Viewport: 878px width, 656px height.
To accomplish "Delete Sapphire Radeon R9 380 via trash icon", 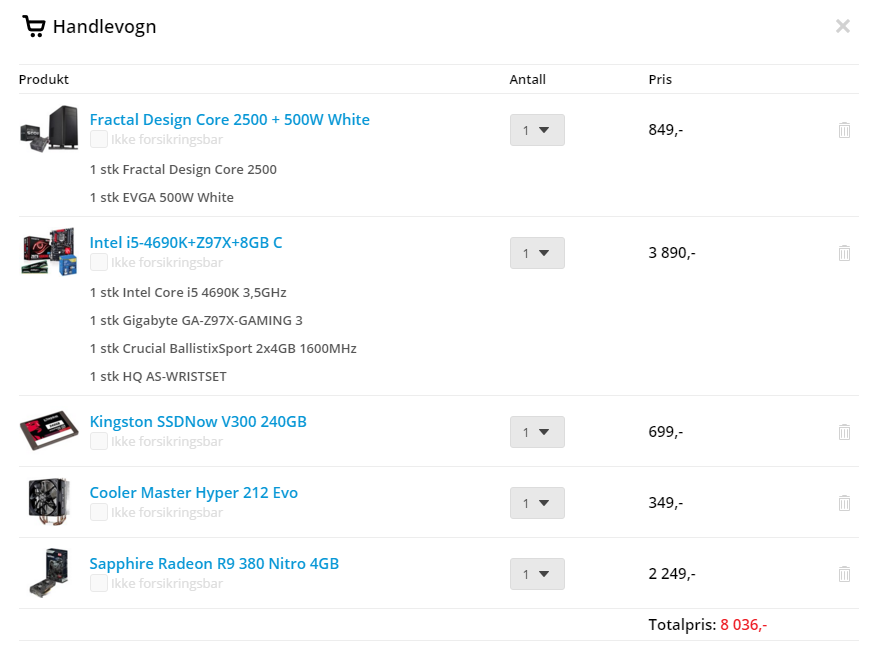I will coord(844,574).
